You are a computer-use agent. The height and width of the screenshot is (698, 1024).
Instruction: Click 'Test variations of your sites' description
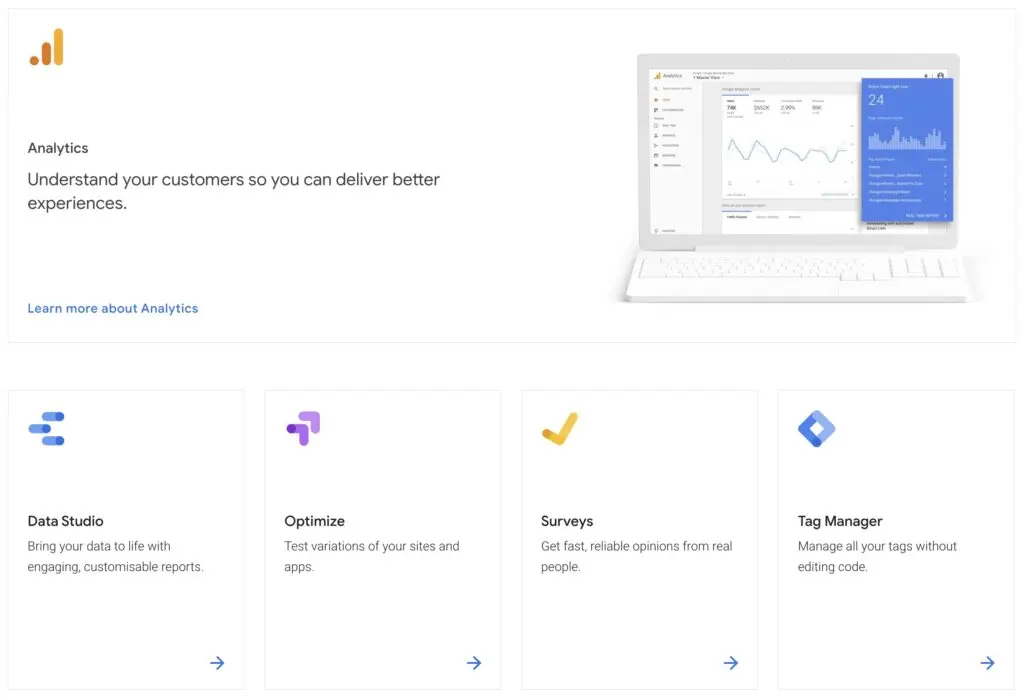pyautogui.click(x=372, y=556)
